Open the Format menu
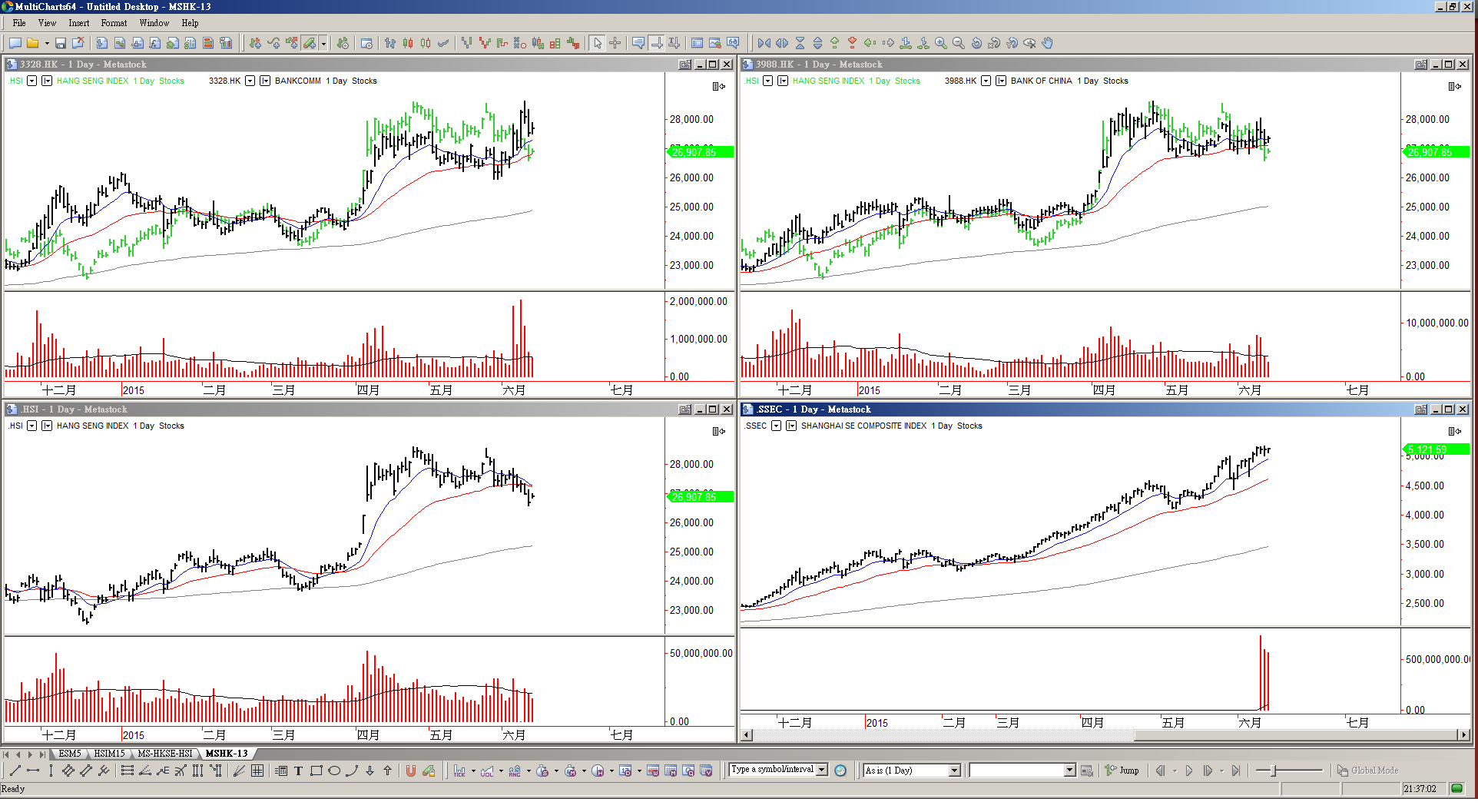This screenshot has height=812, width=1478. point(114,23)
